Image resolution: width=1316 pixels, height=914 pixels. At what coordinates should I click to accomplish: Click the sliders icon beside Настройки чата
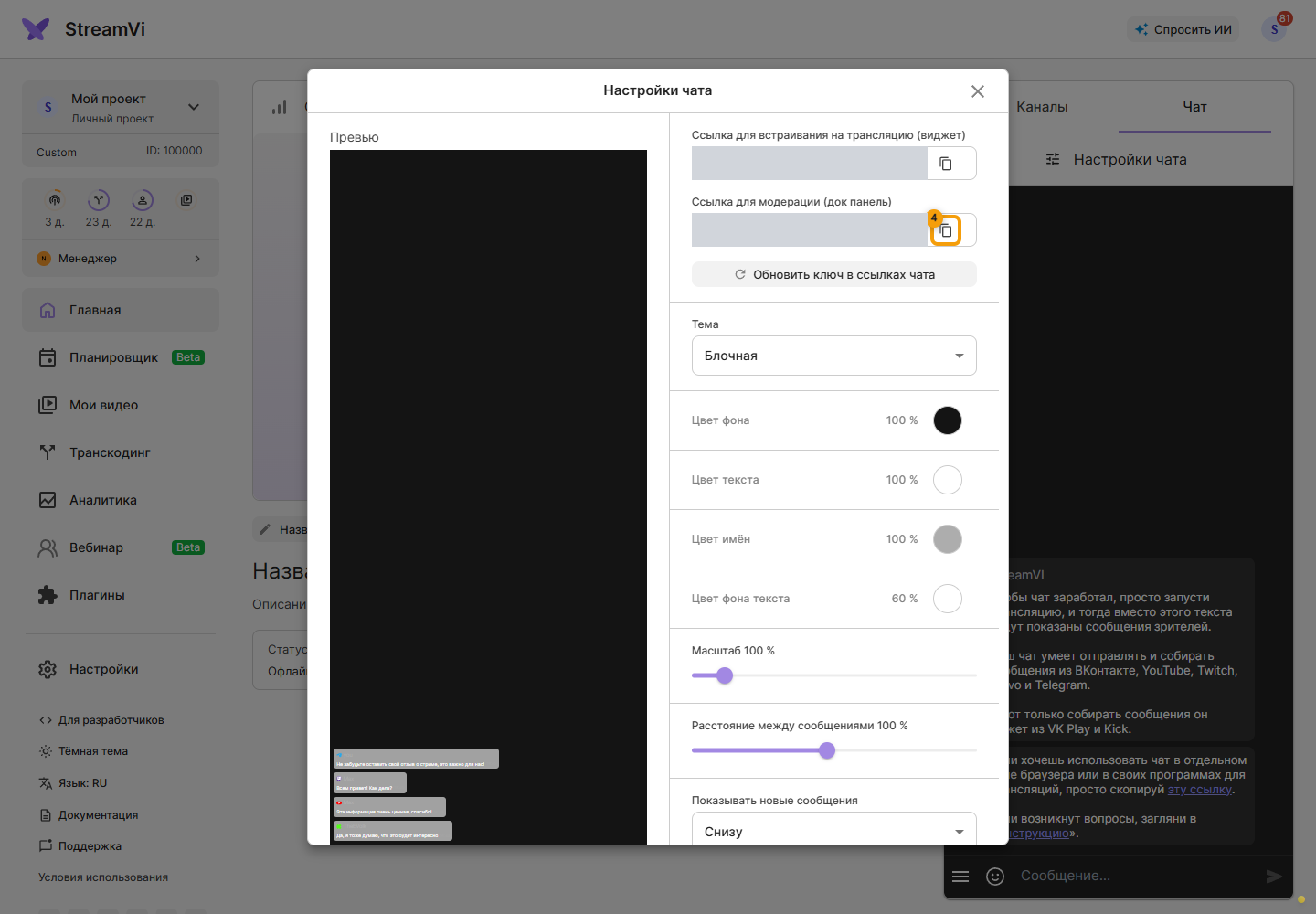pyautogui.click(x=1053, y=159)
